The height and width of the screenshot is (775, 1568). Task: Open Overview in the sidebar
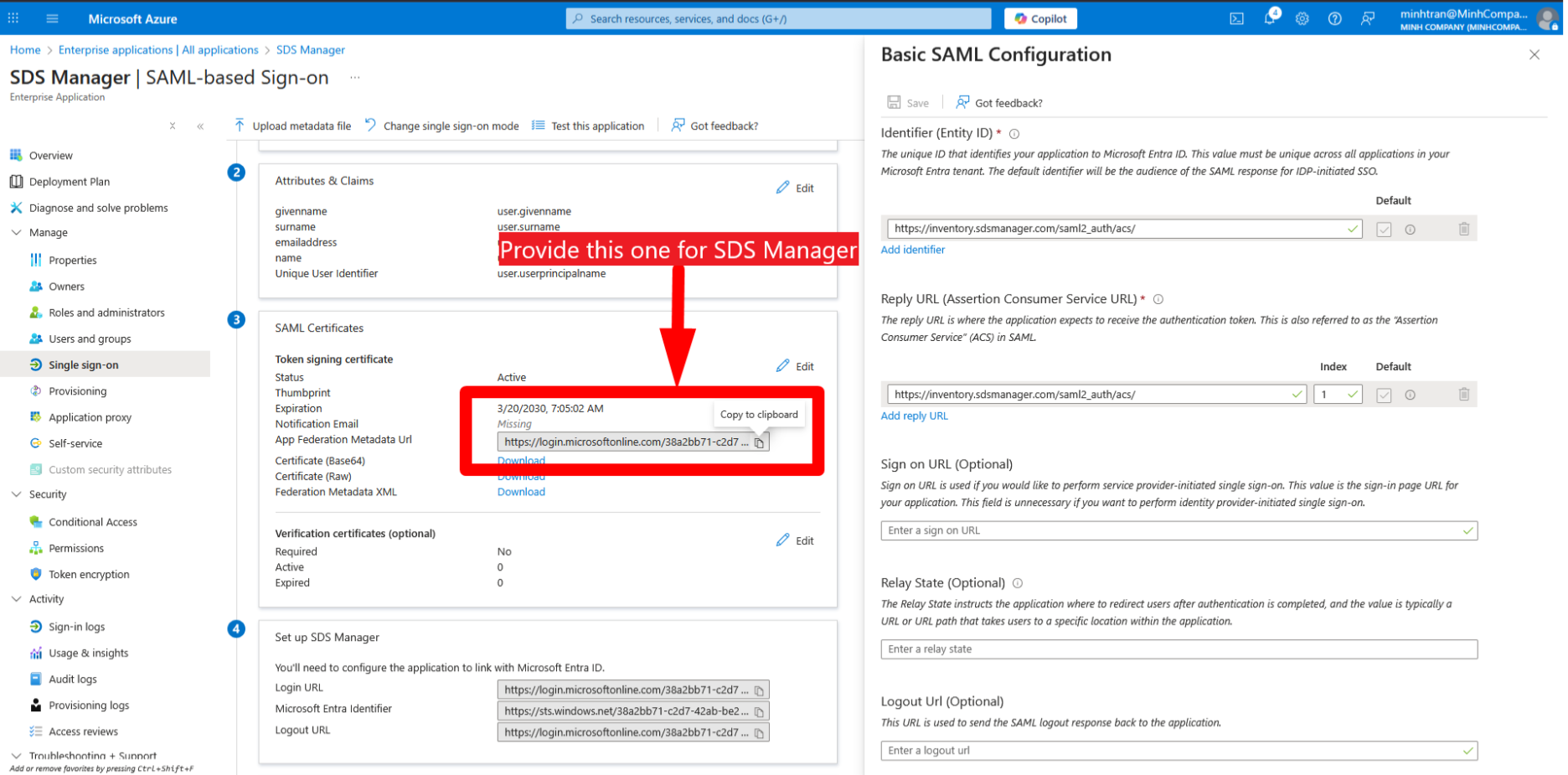(x=51, y=156)
